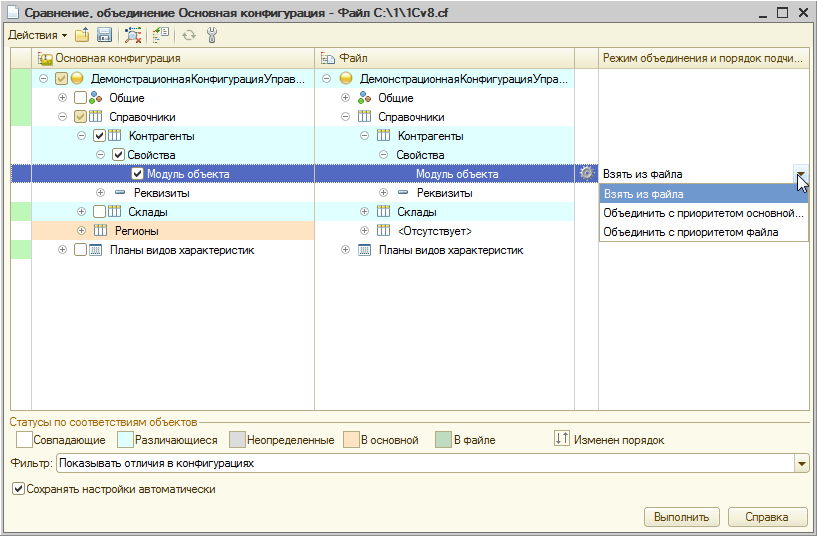Click the Контрагенты catalog icon in Файл tree
This screenshot has height=536, width=817.
[383, 136]
